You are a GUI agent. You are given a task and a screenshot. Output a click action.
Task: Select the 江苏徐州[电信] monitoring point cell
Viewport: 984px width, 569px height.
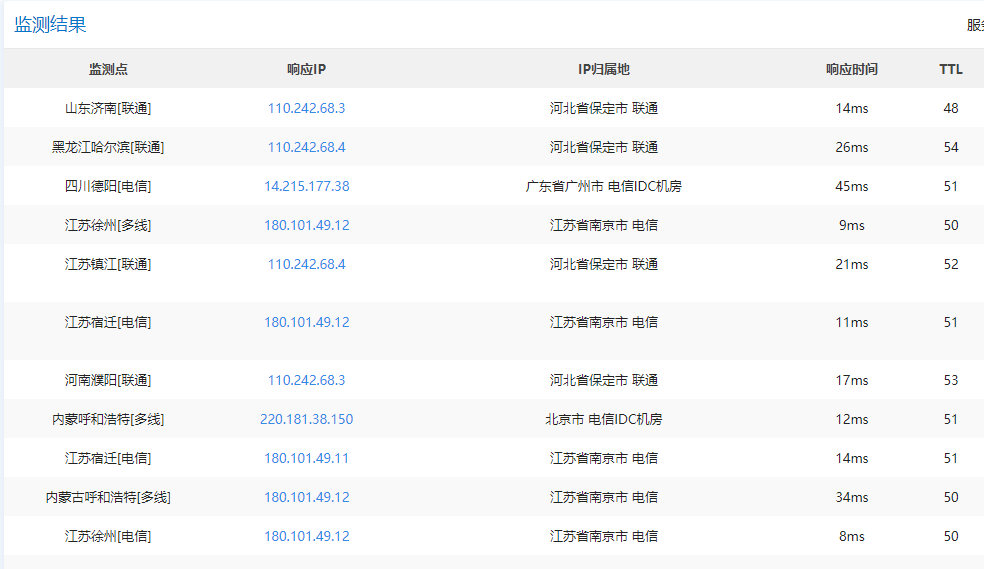[108, 535]
